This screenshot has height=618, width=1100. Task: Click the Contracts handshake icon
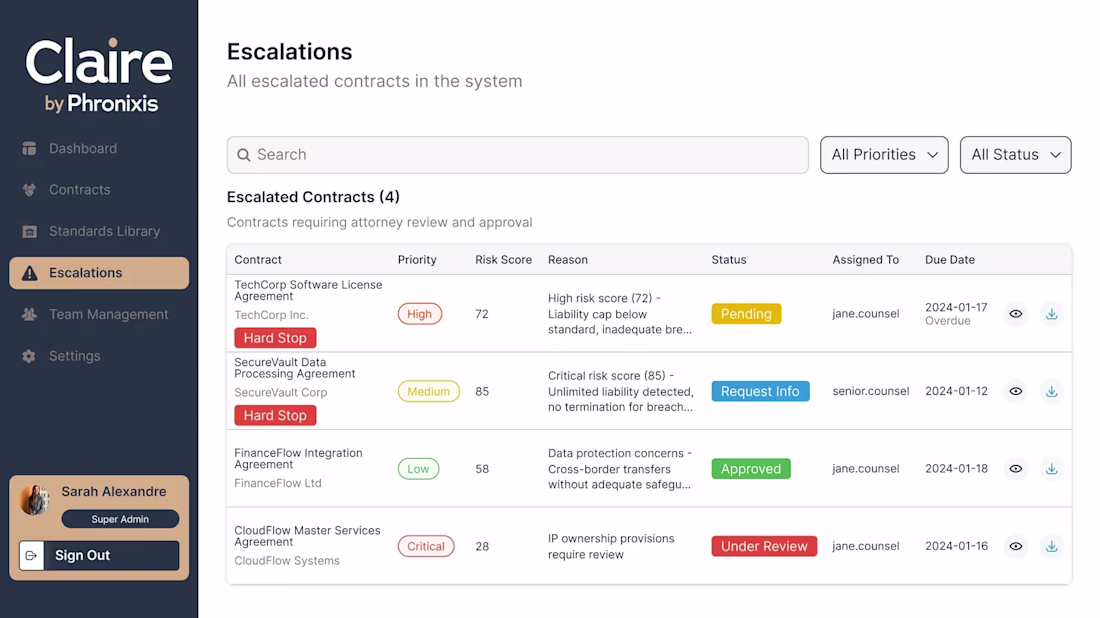point(29,190)
